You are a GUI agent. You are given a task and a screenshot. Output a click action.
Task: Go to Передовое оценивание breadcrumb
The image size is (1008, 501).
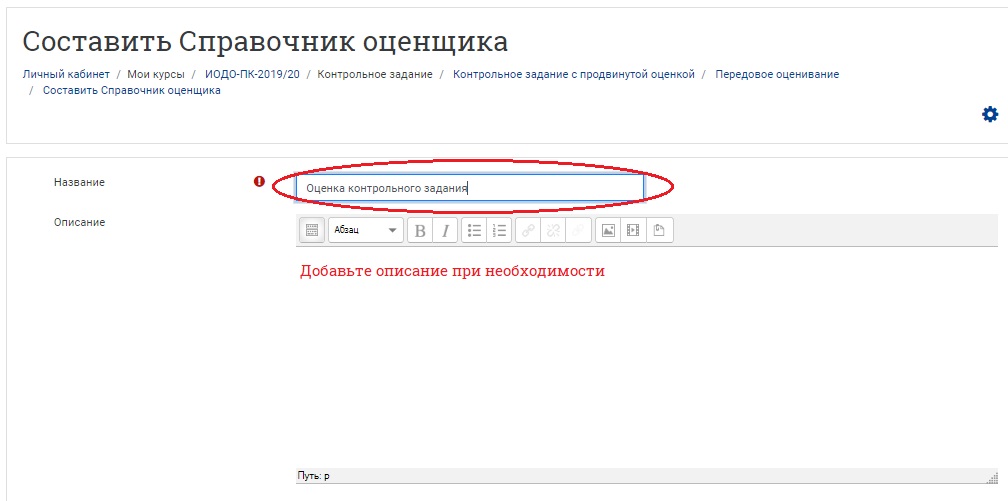(x=777, y=74)
